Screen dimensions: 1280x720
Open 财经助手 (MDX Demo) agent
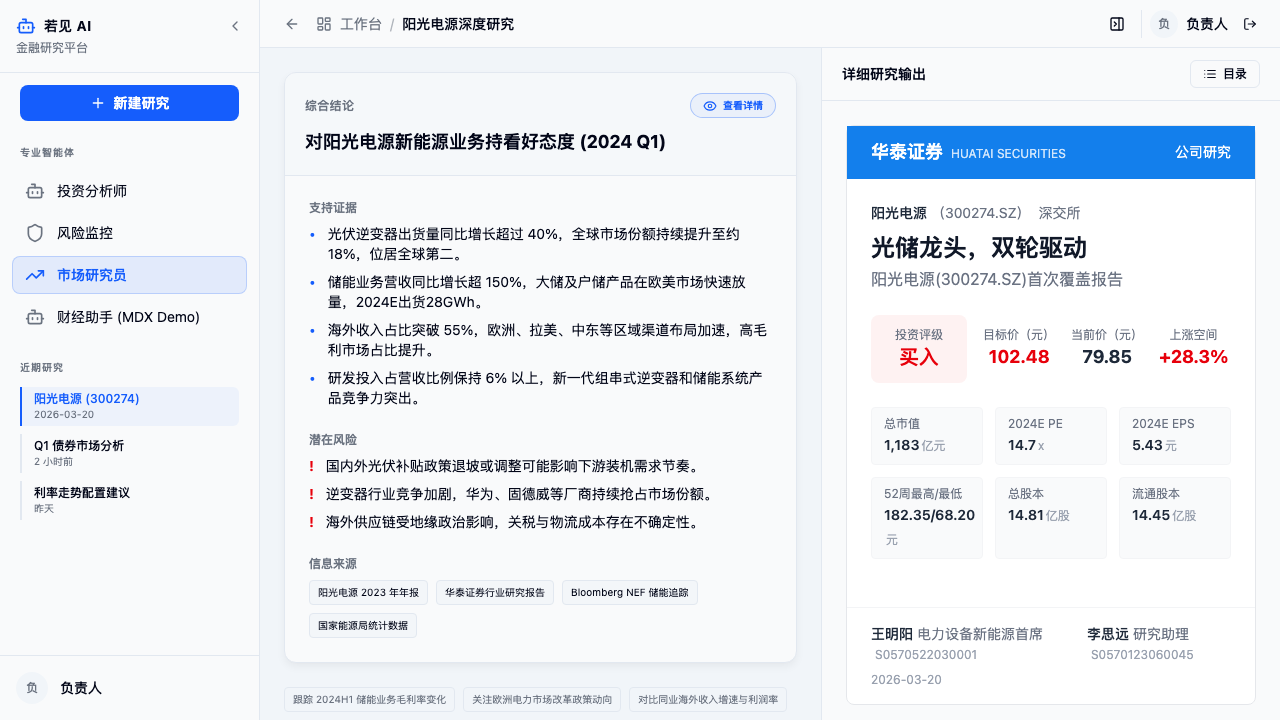pos(129,317)
